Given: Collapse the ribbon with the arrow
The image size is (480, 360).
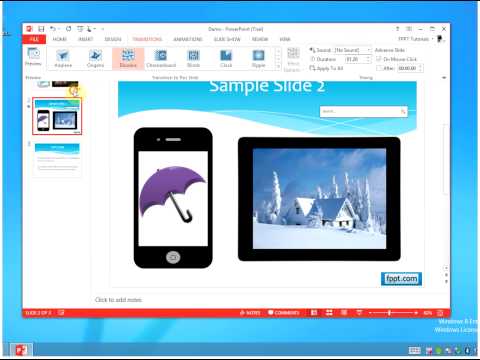Looking at the screenshot, I should (444, 78).
